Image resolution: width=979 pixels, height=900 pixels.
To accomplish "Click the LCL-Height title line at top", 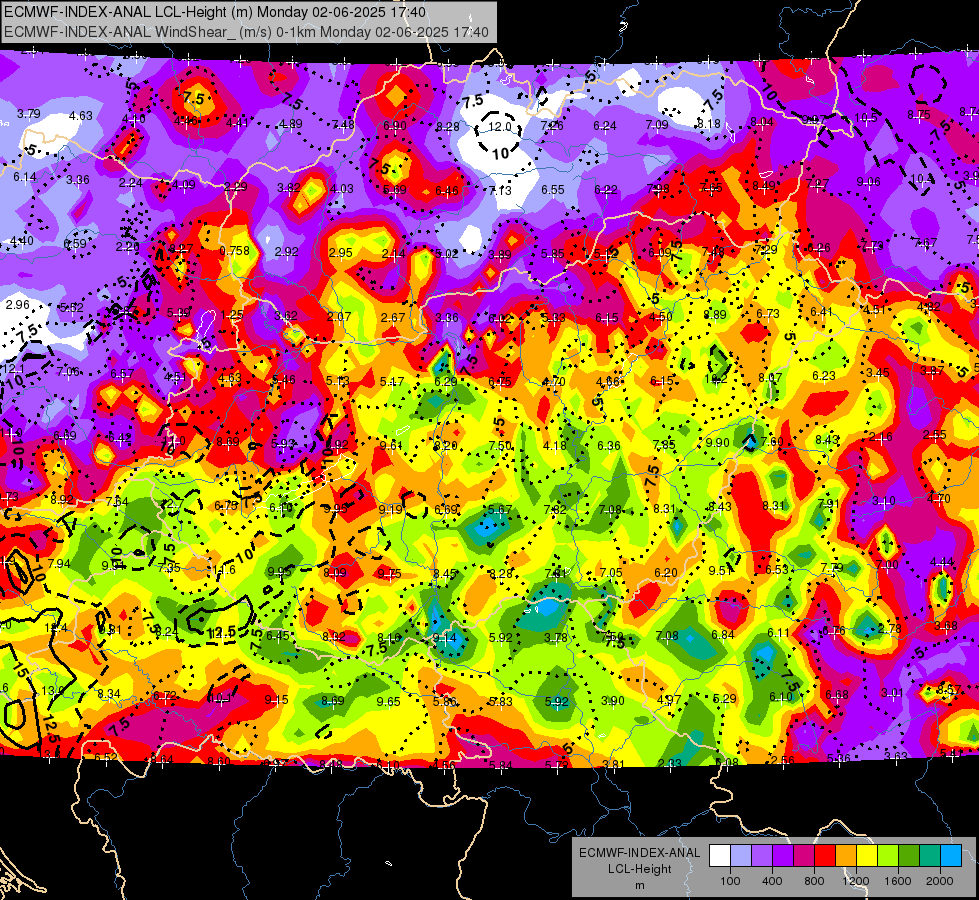I will (215, 12).
